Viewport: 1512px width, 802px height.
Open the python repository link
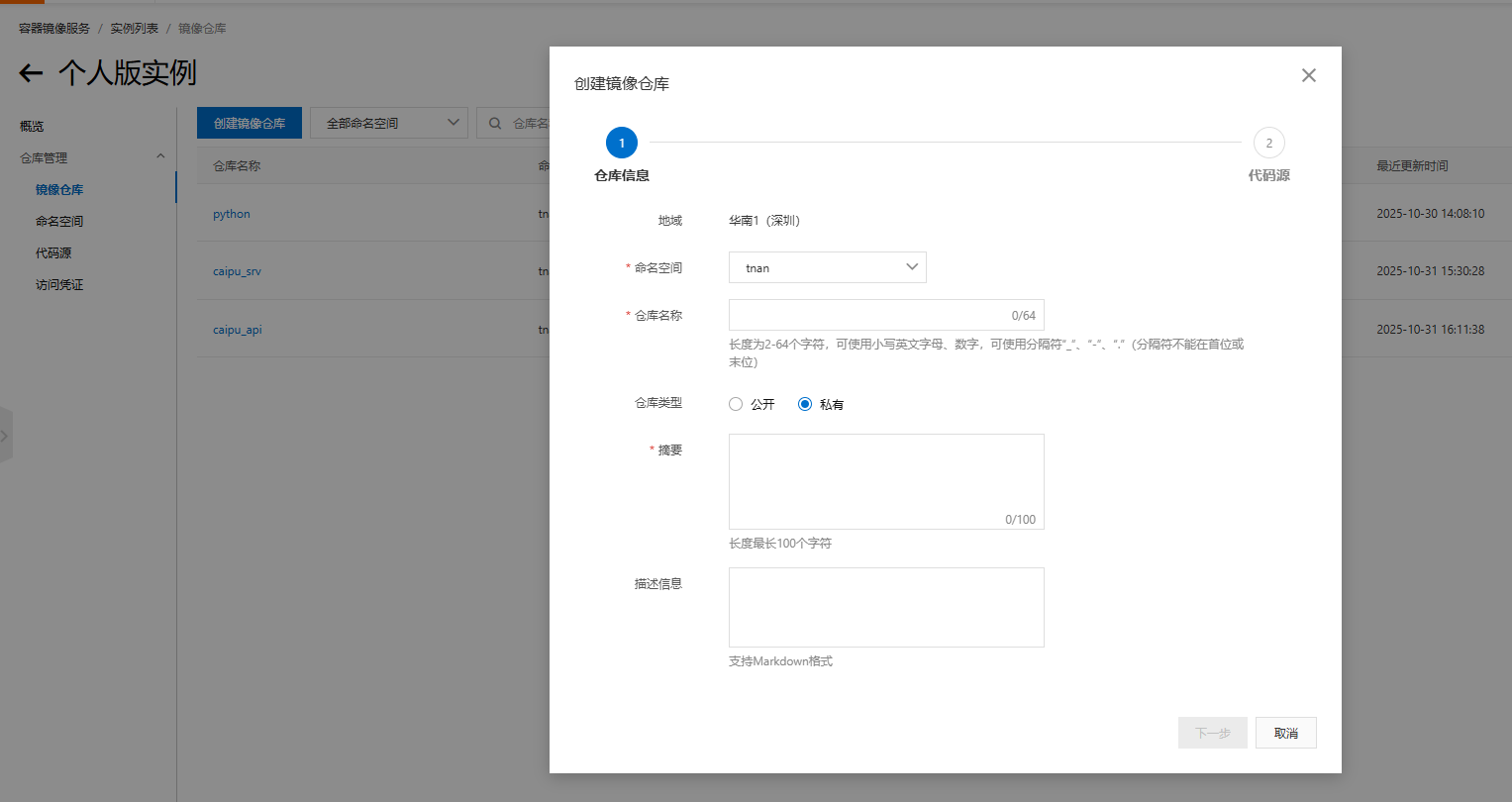[231, 213]
